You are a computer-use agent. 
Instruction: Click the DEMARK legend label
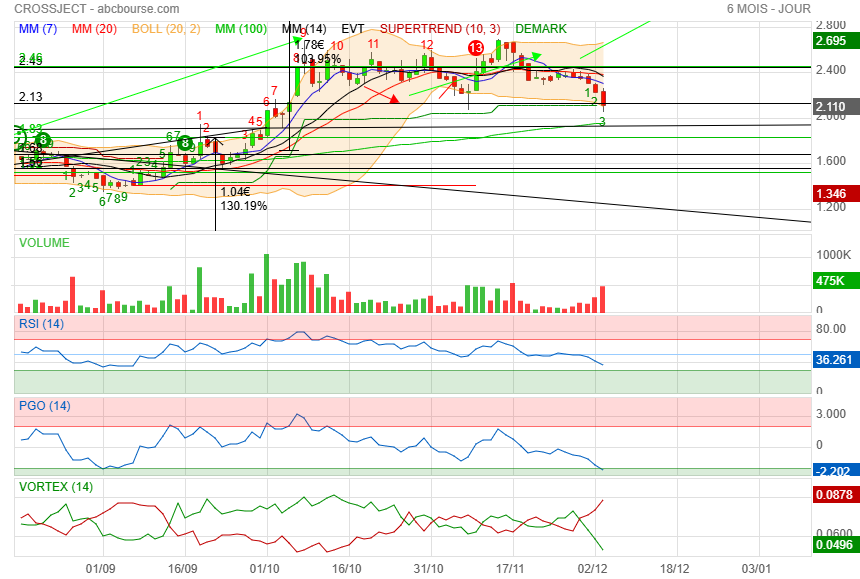[x=541, y=29]
